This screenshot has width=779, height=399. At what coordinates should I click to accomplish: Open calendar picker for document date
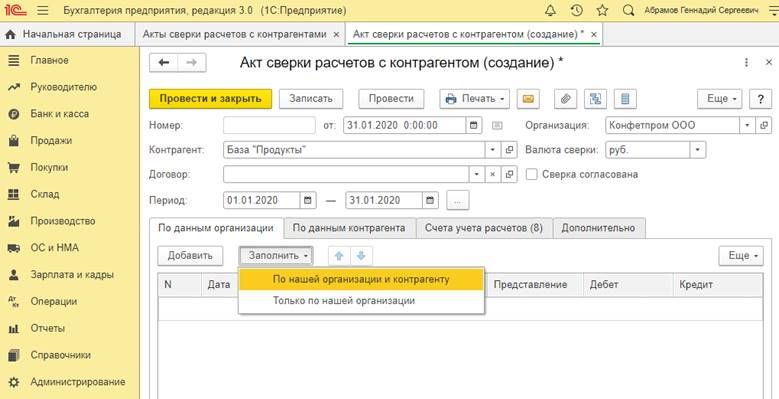click(473, 126)
